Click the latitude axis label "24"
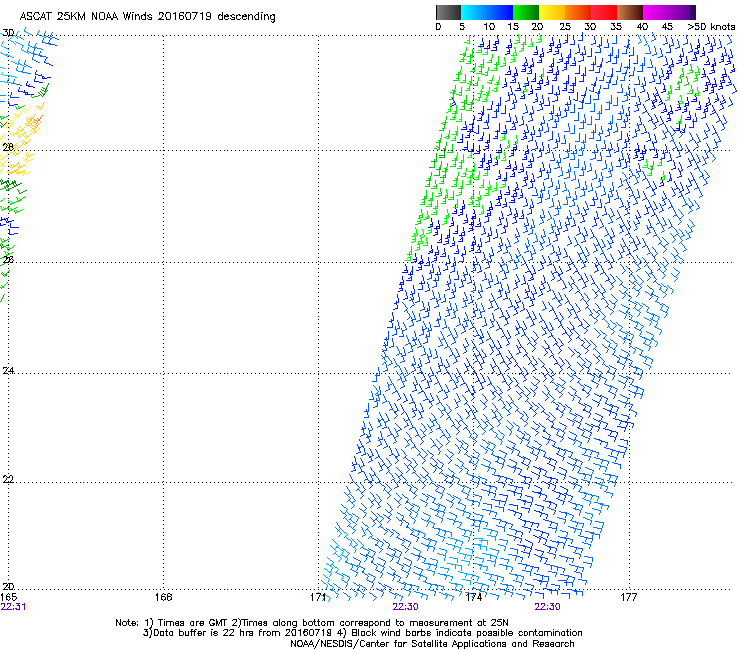Screen dimensions: 740x650 point(8,371)
